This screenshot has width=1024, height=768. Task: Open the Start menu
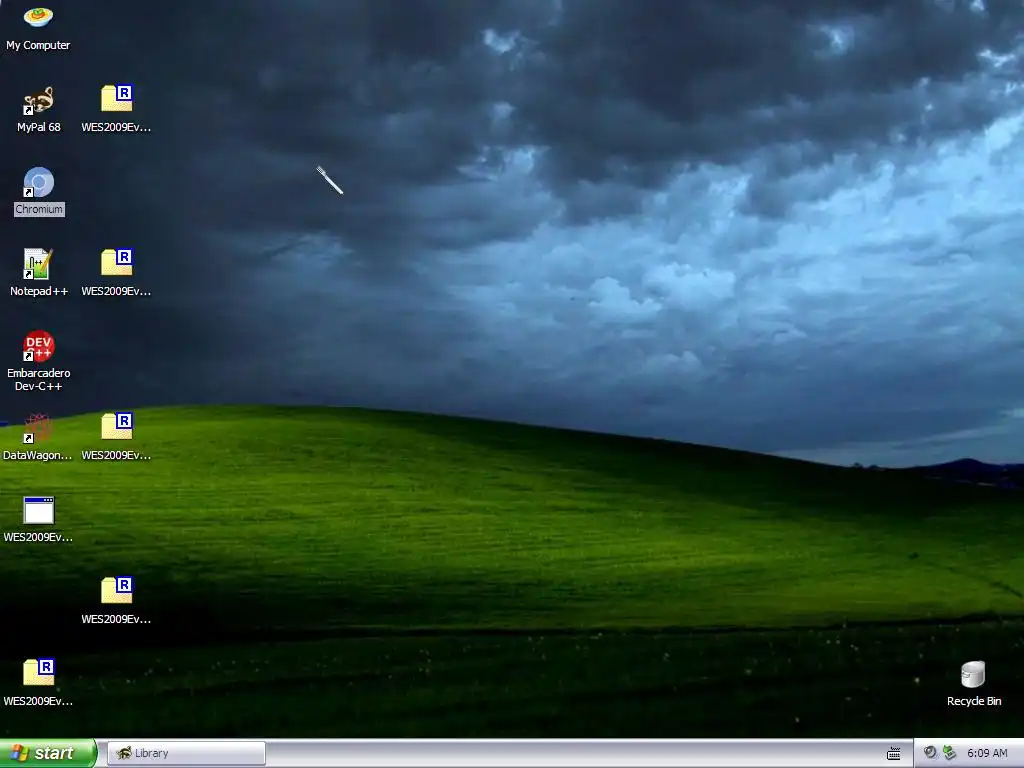pyautogui.click(x=48, y=753)
